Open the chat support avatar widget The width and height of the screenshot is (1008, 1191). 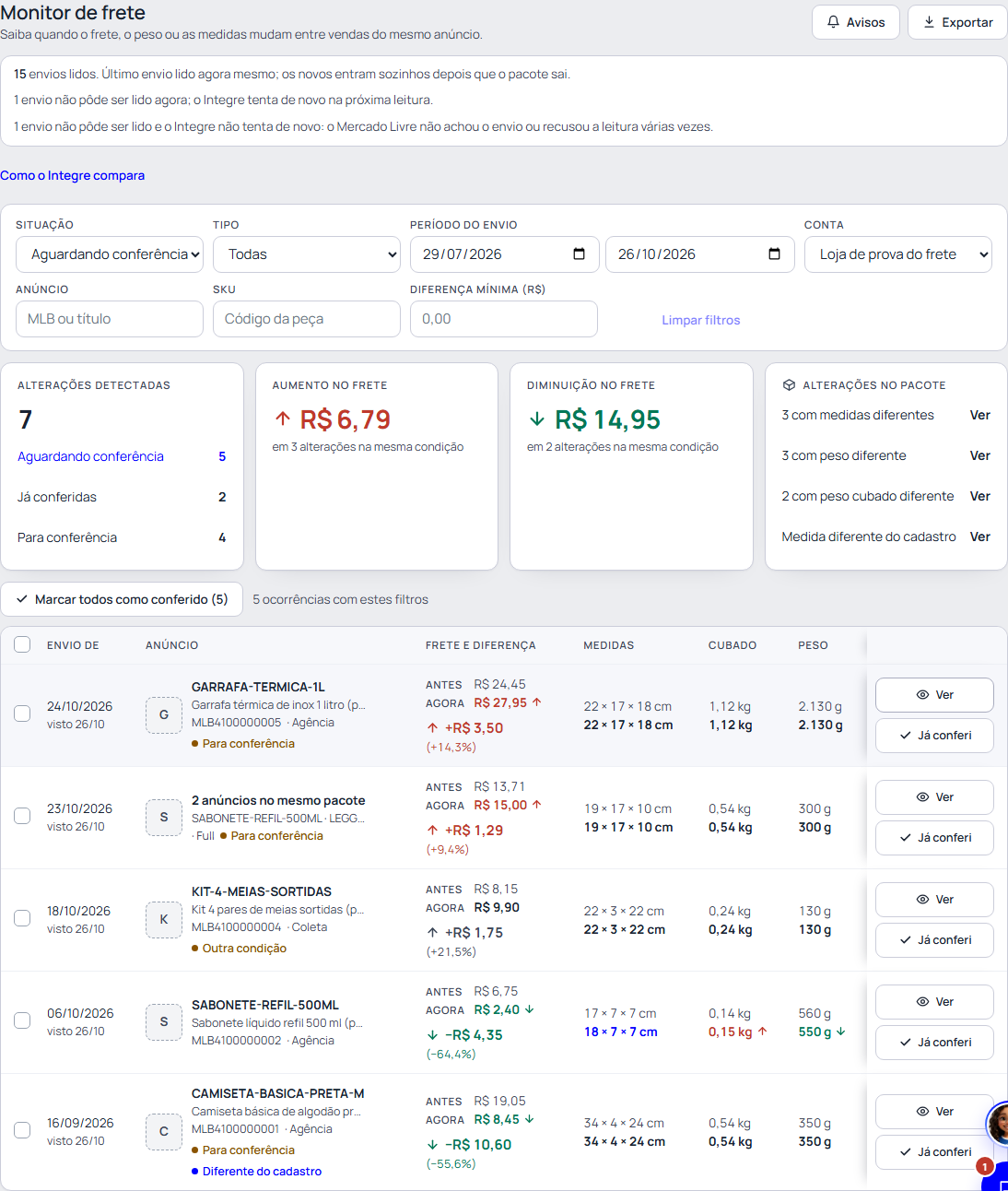[998, 1125]
